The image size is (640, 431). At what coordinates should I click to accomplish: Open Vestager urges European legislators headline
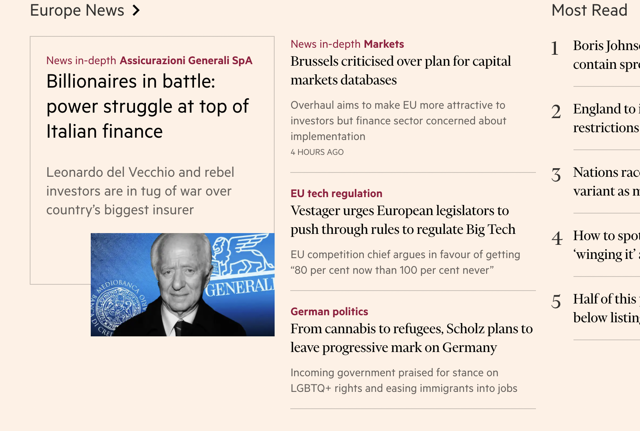(x=402, y=220)
